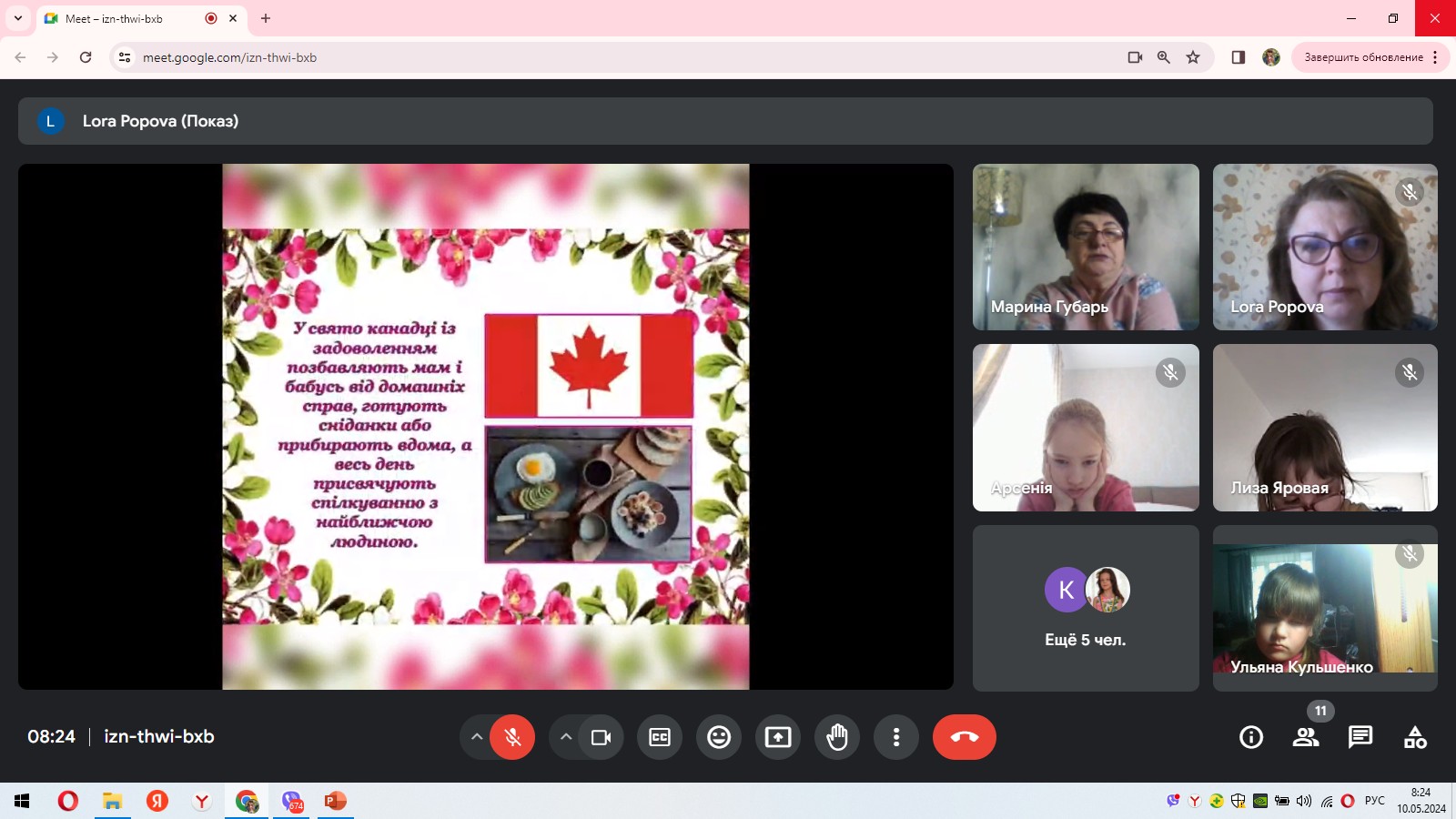Screen dimensions: 1456x819
Task: Leave the call with red hangup button
Action: 964,737
